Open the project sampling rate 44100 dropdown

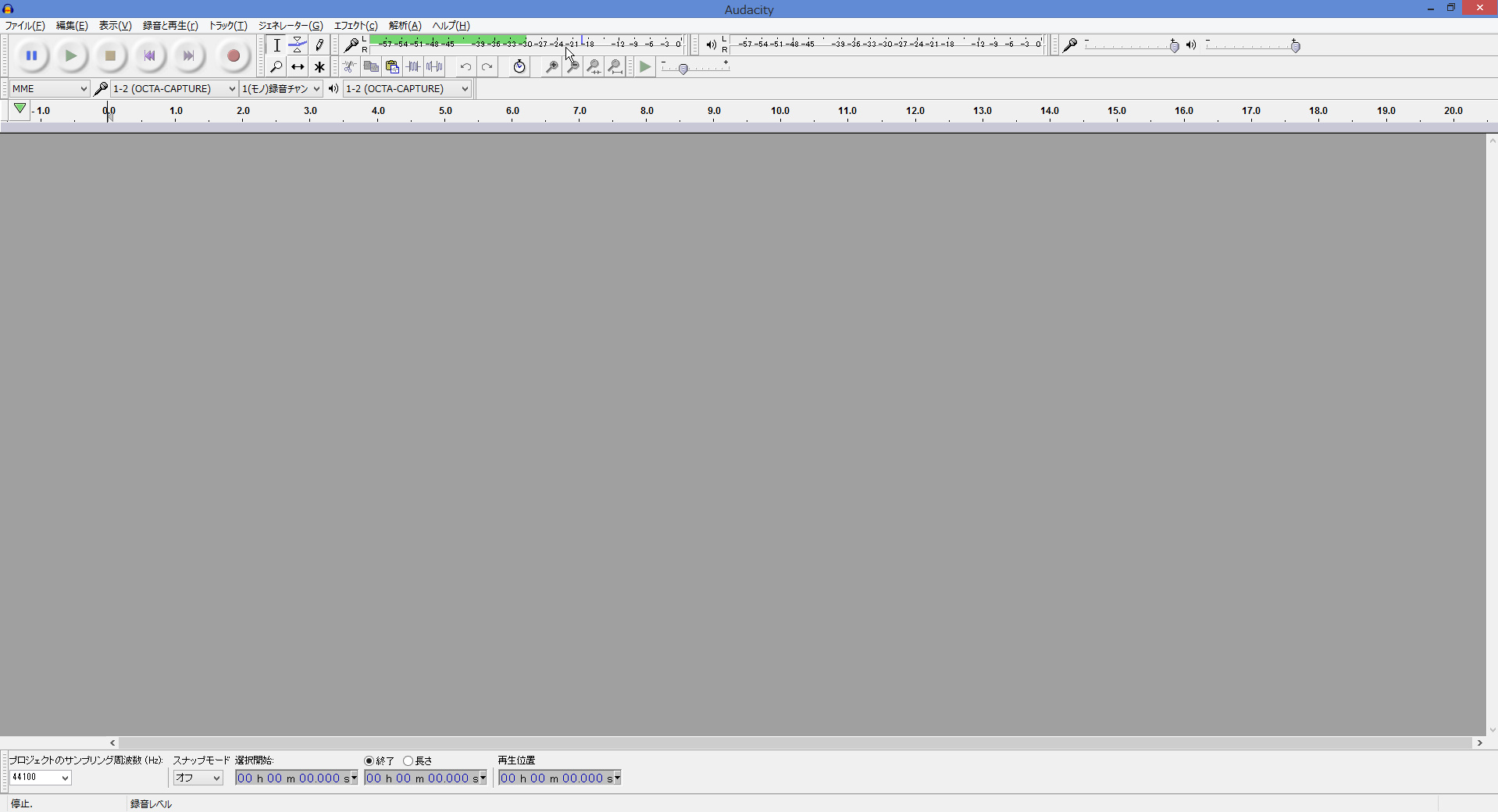[x=41, y=778]
